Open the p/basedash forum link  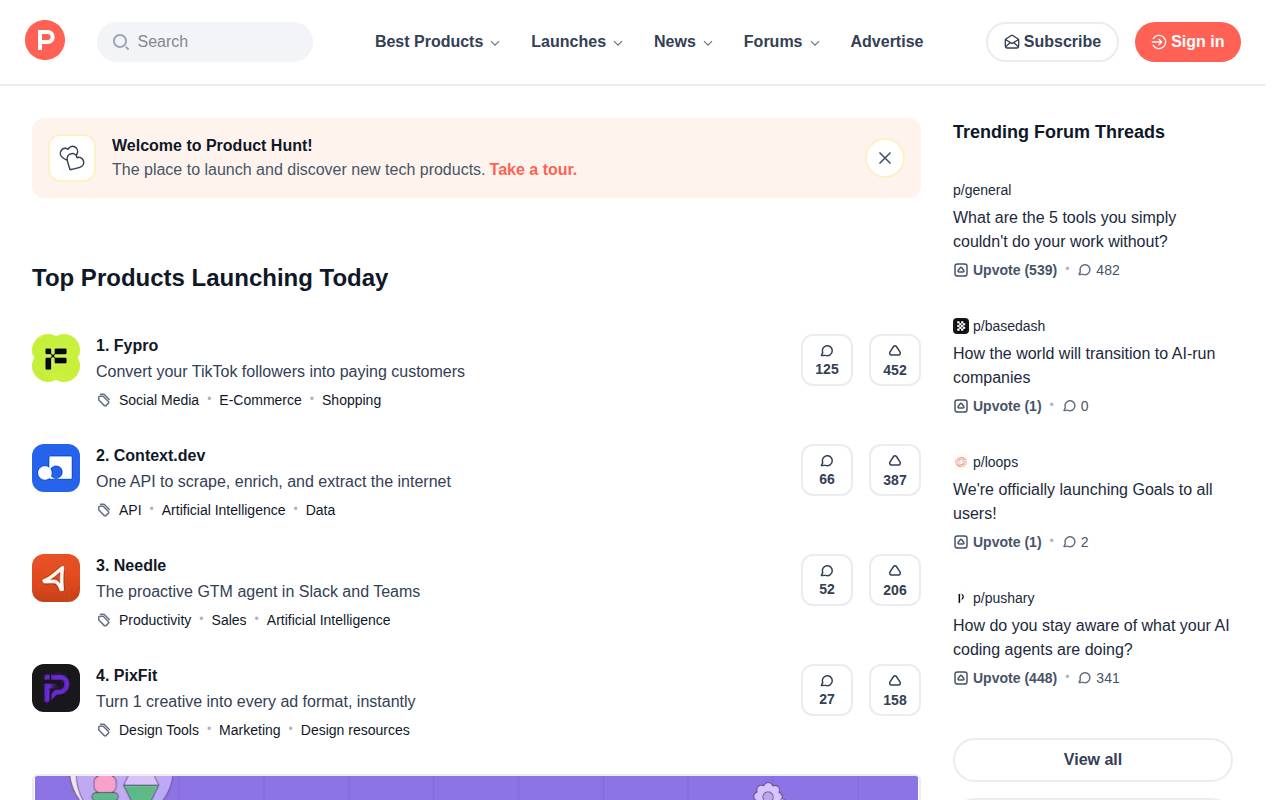click(1009, 326)
